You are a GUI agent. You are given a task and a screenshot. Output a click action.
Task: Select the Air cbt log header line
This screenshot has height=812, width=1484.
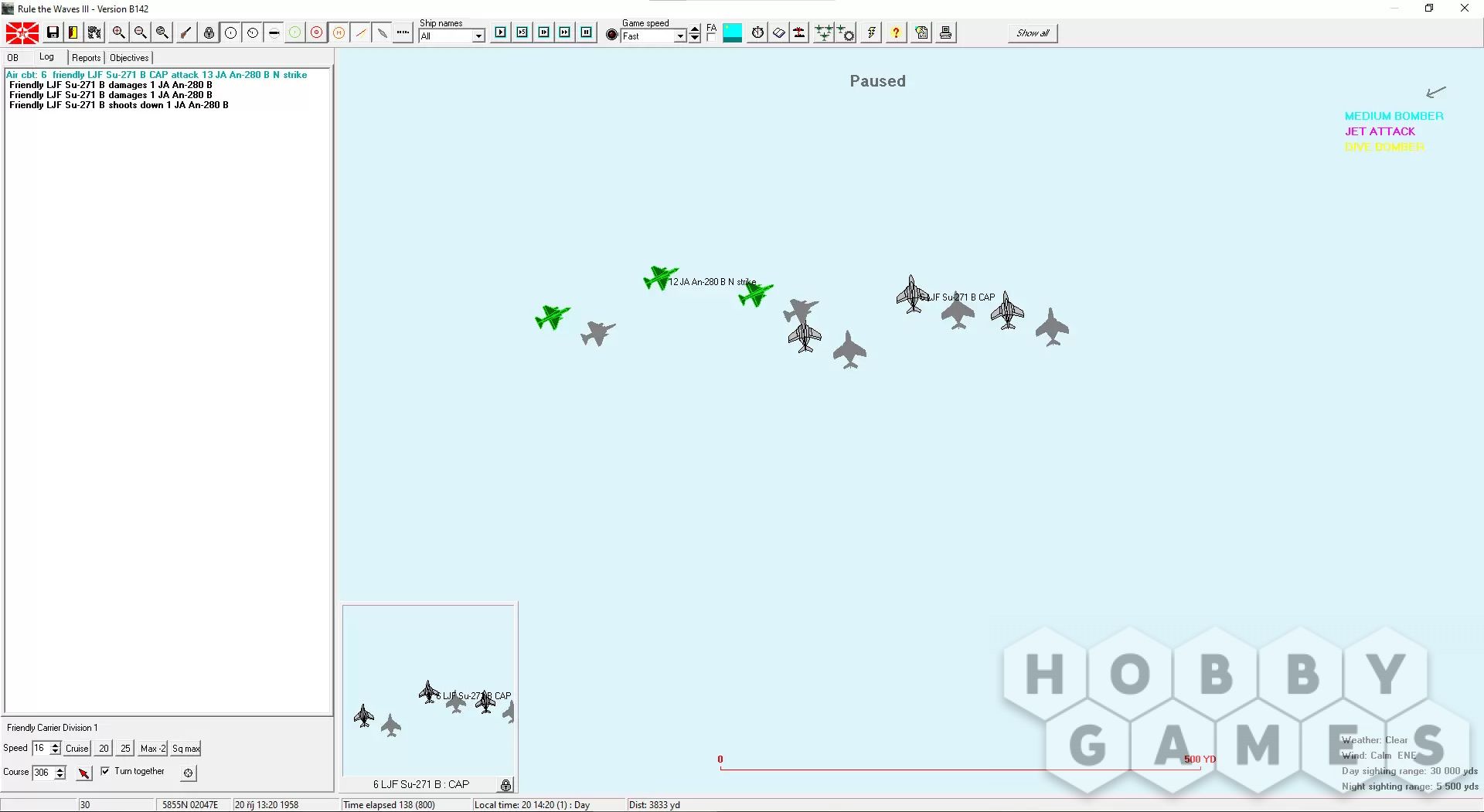157,75
